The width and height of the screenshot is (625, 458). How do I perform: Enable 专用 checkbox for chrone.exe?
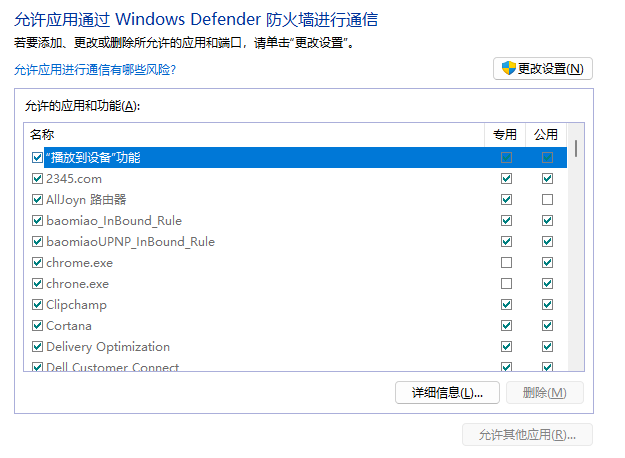[x=506, y=284]
